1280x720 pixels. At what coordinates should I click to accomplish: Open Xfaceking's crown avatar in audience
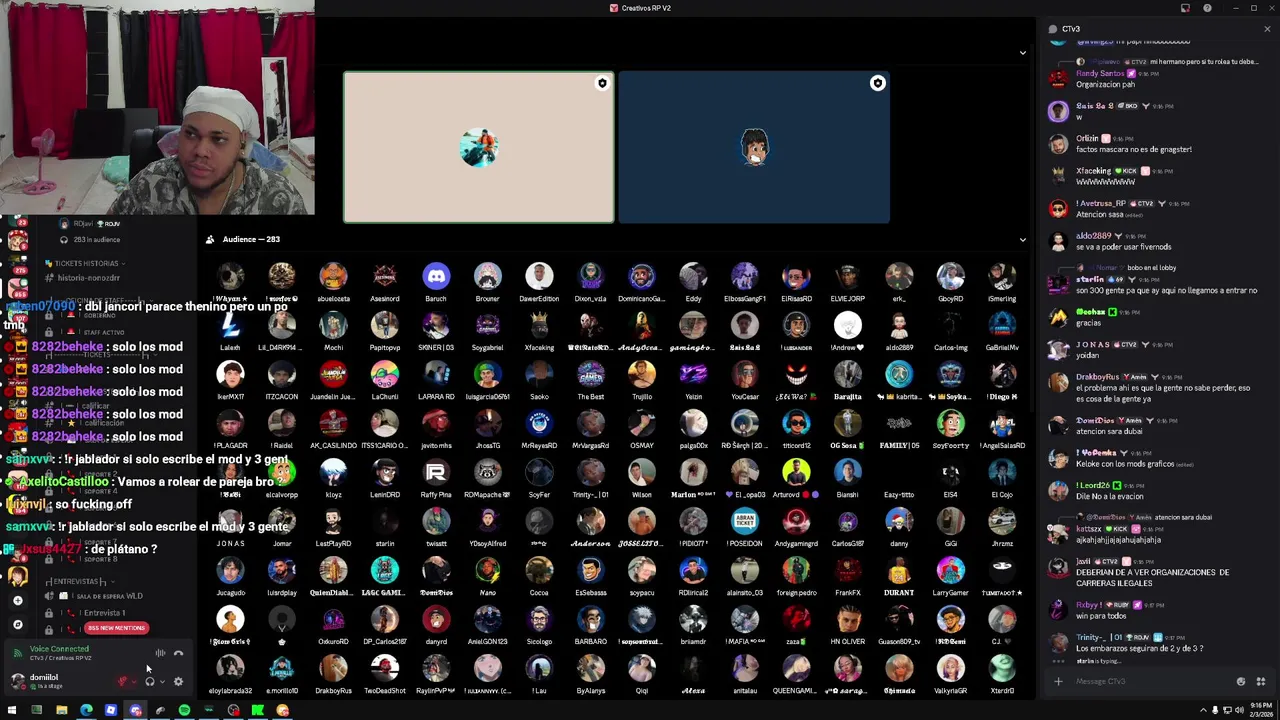coord(539,325)
